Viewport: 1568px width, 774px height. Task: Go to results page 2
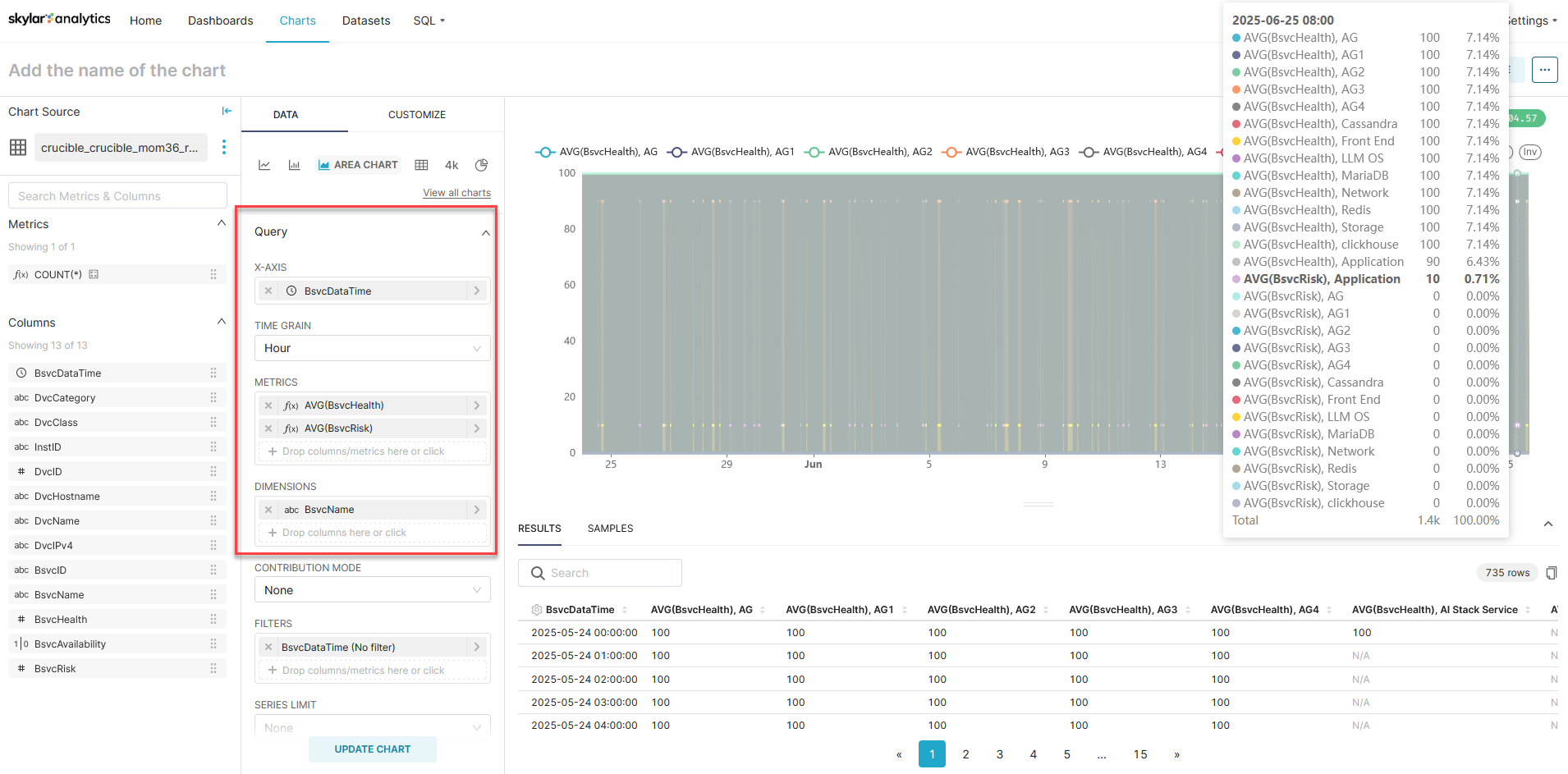(965, 754)
